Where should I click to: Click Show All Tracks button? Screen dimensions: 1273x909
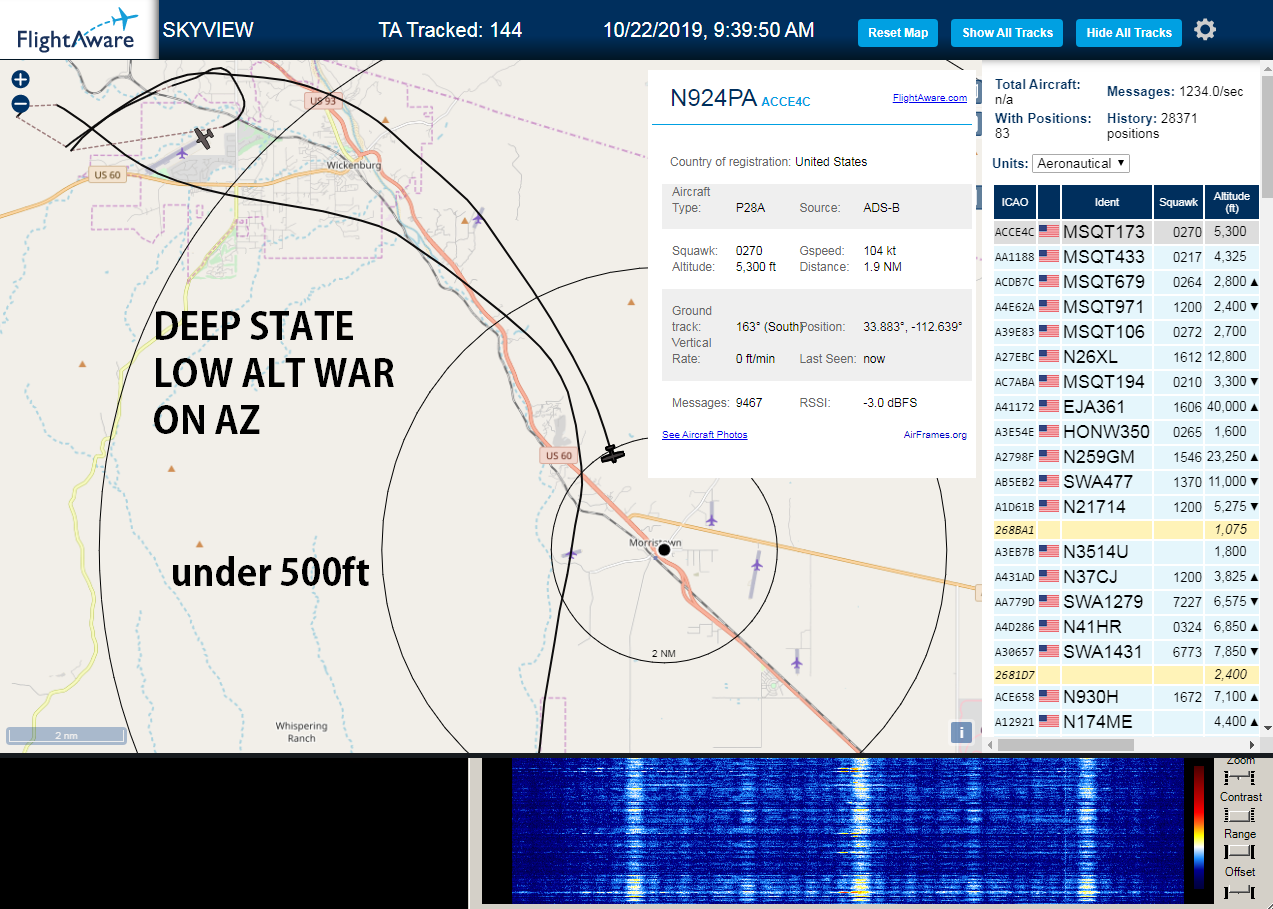coord(1007,33)
